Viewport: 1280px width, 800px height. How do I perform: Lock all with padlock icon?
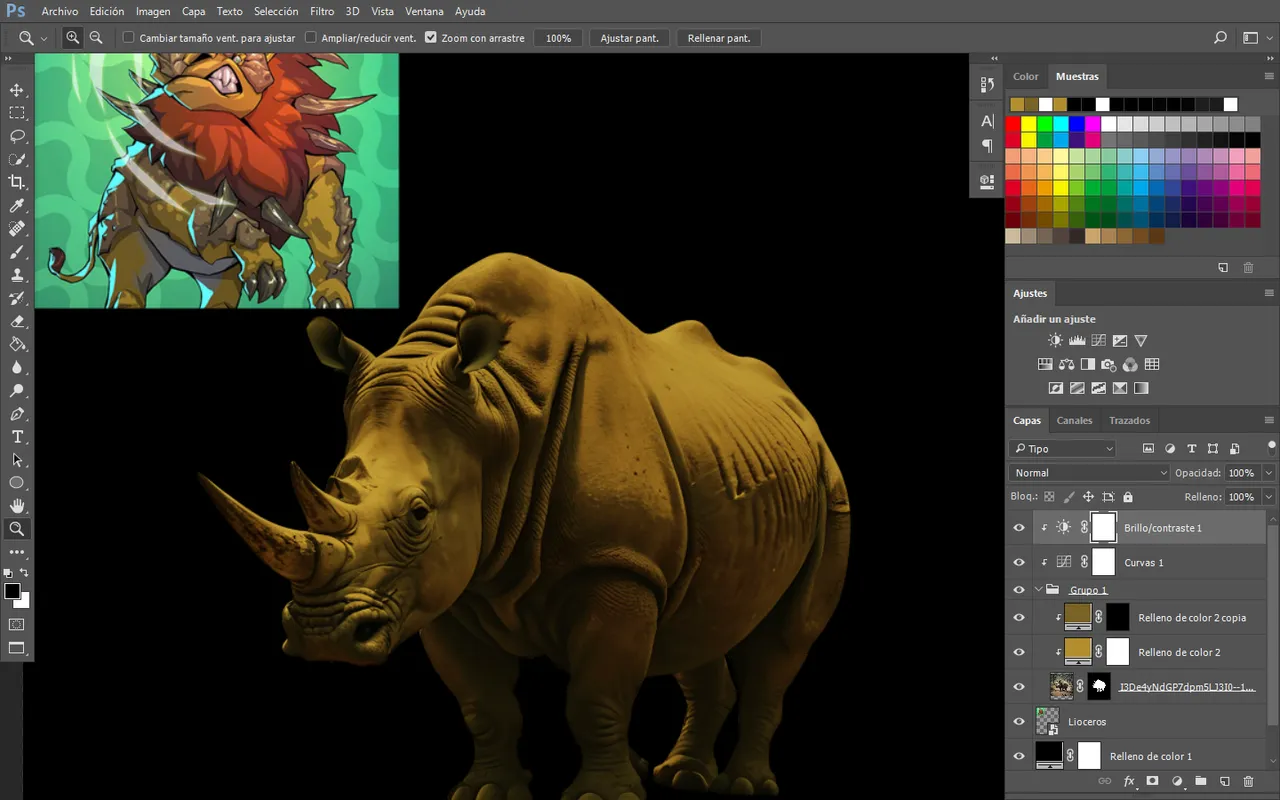pyautogui.click(x=1128, y=497)
